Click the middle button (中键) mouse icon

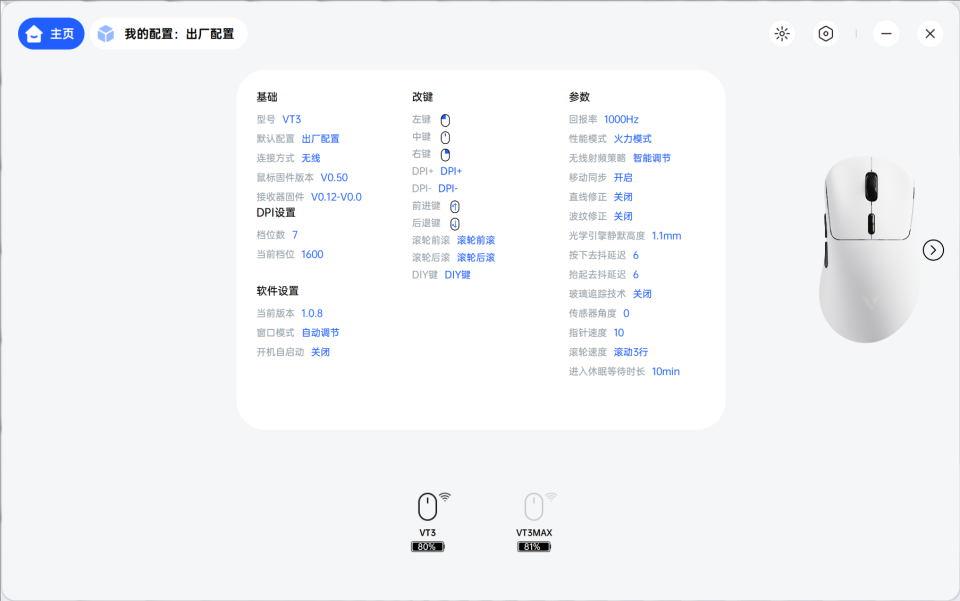(x=444, y=136)
